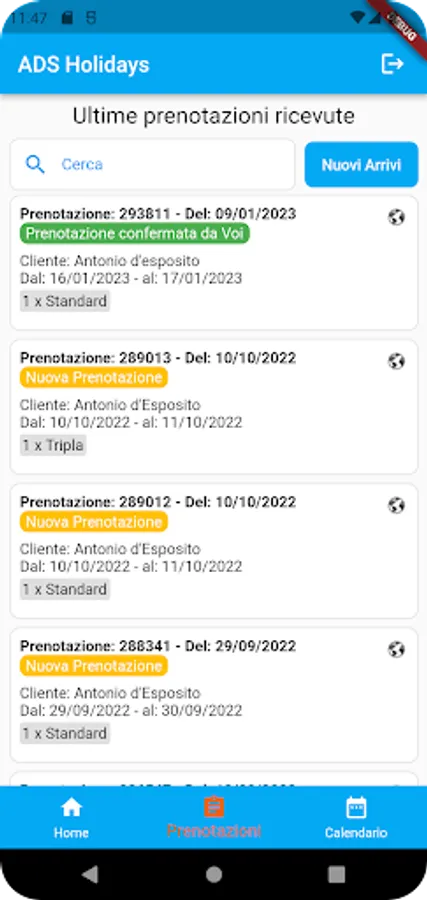Click globe icon on booking 289013

point(396,361)
